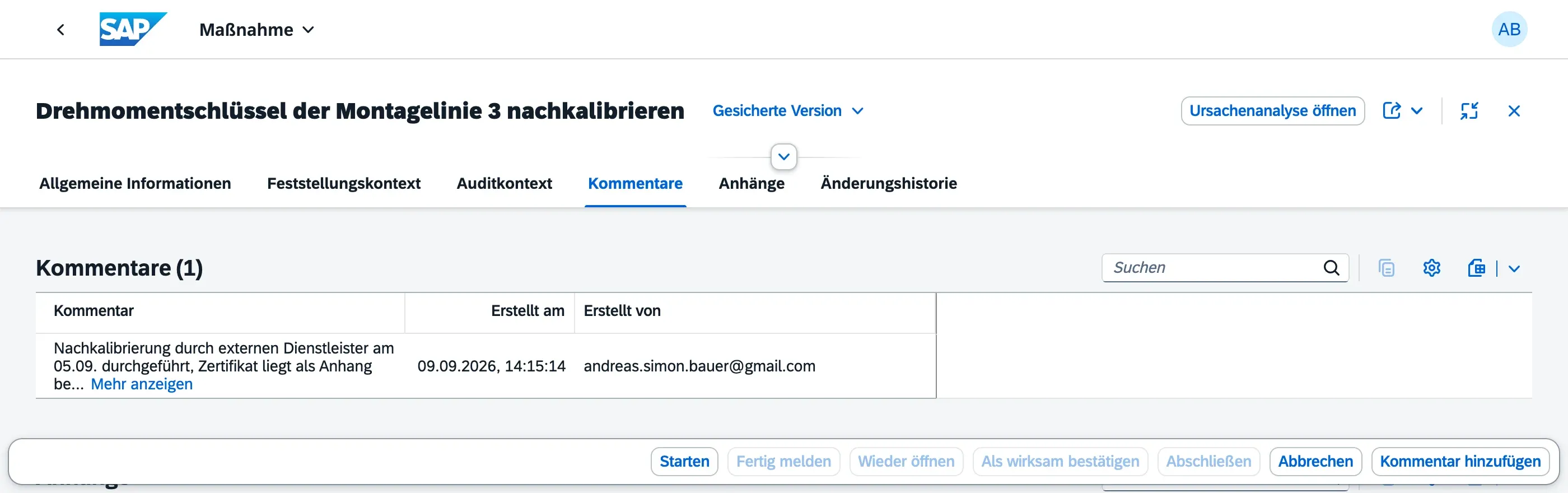The width and height of the screenshot is (1568, 493).
Task: Open the Maßnahme menu dropdown
Action: point(256,29)
